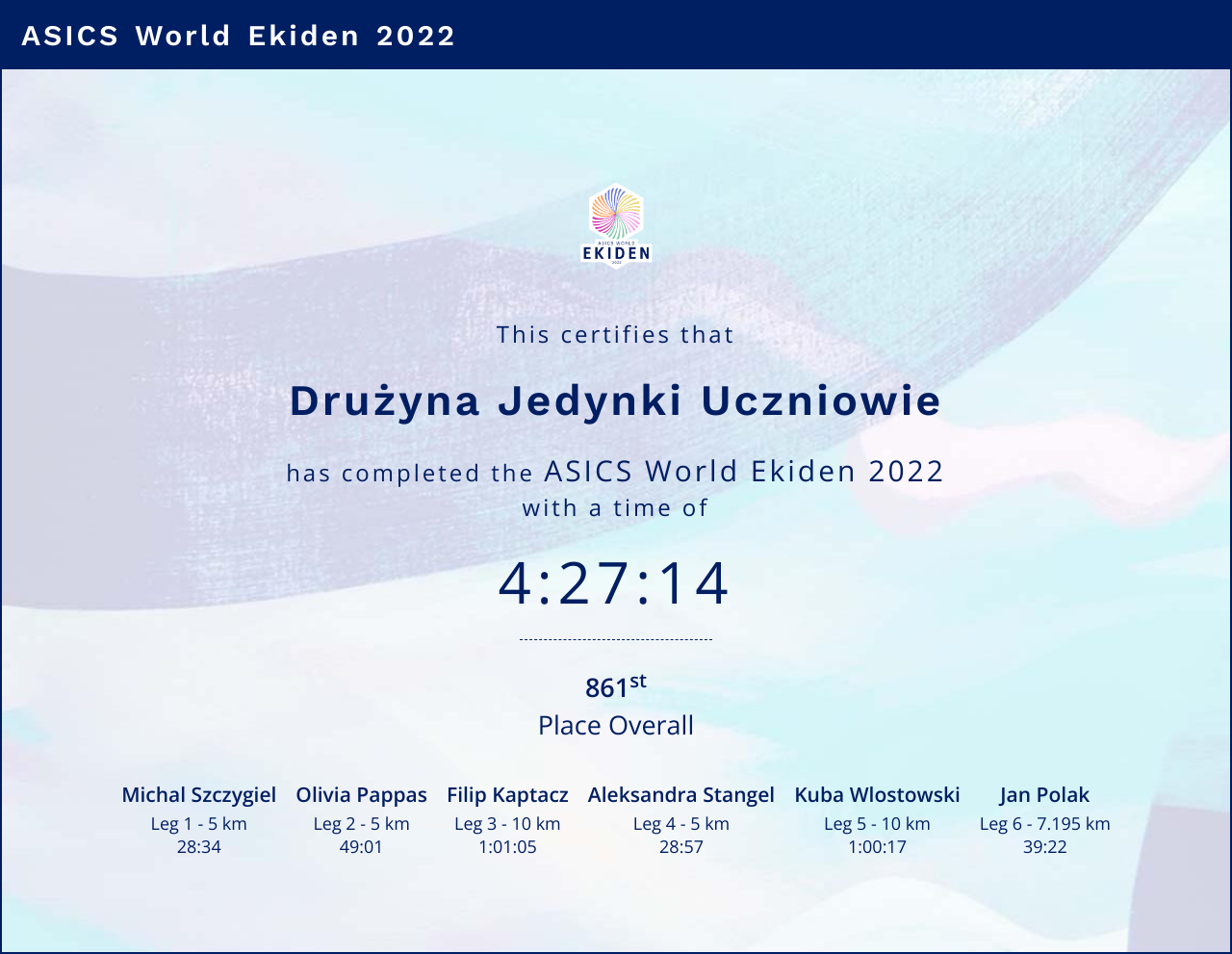Click the text 'with a time of'
Screen dimensions: 1232x954
coord(616,507)
